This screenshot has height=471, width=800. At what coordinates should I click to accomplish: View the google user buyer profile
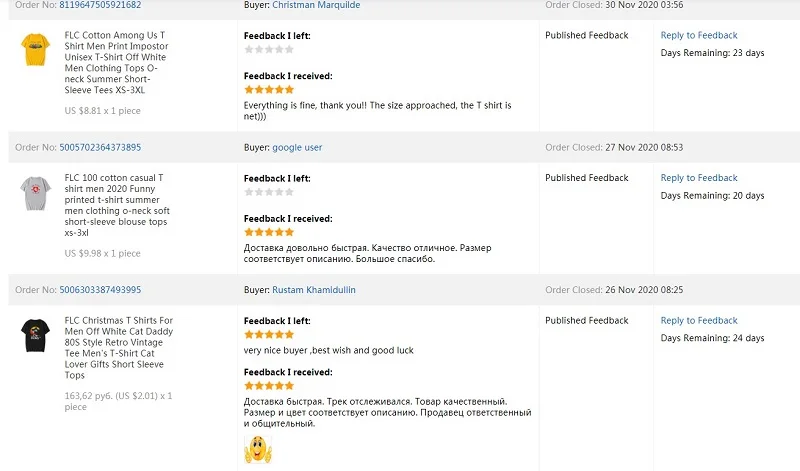pyautogui.click(x=297, y=147)
